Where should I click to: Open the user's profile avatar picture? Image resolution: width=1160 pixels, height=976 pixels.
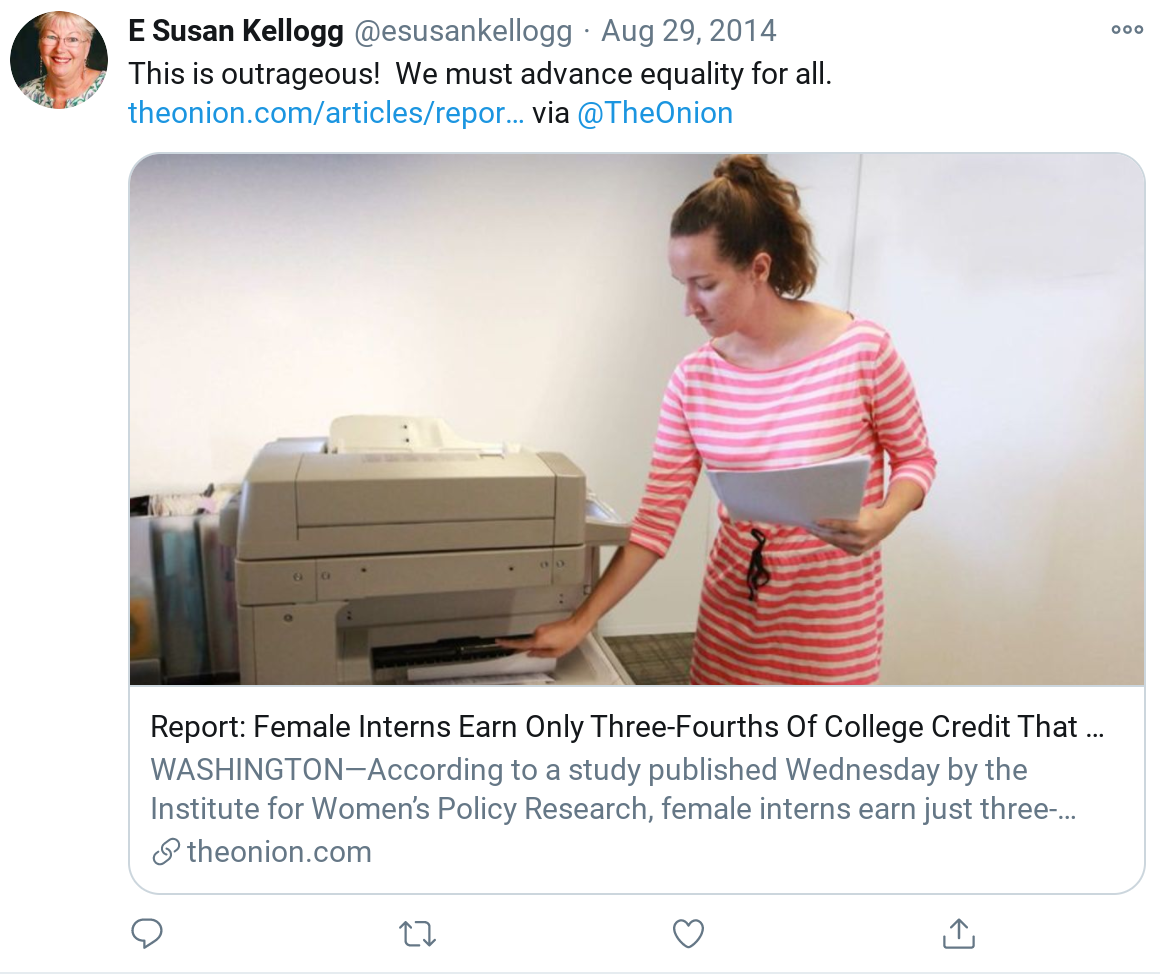pos(59,60)
